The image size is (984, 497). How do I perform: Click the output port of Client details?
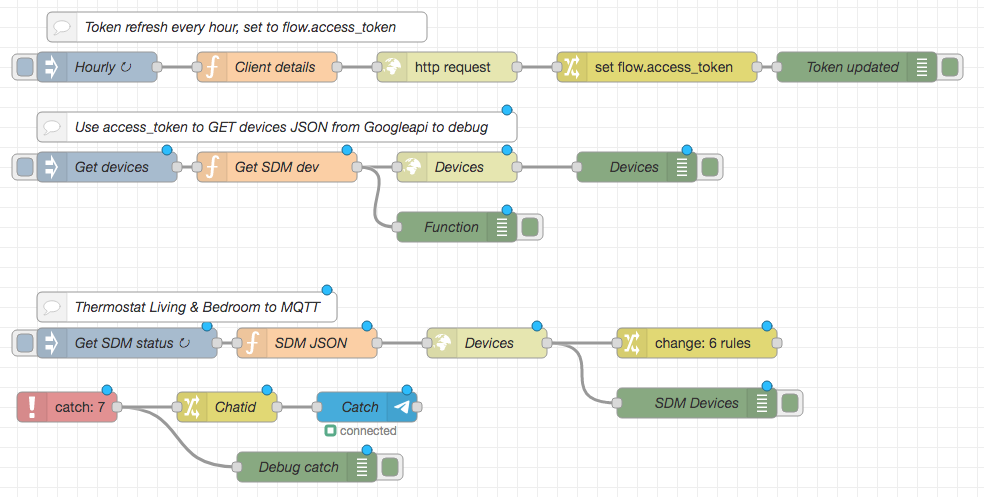pos(337,67)
